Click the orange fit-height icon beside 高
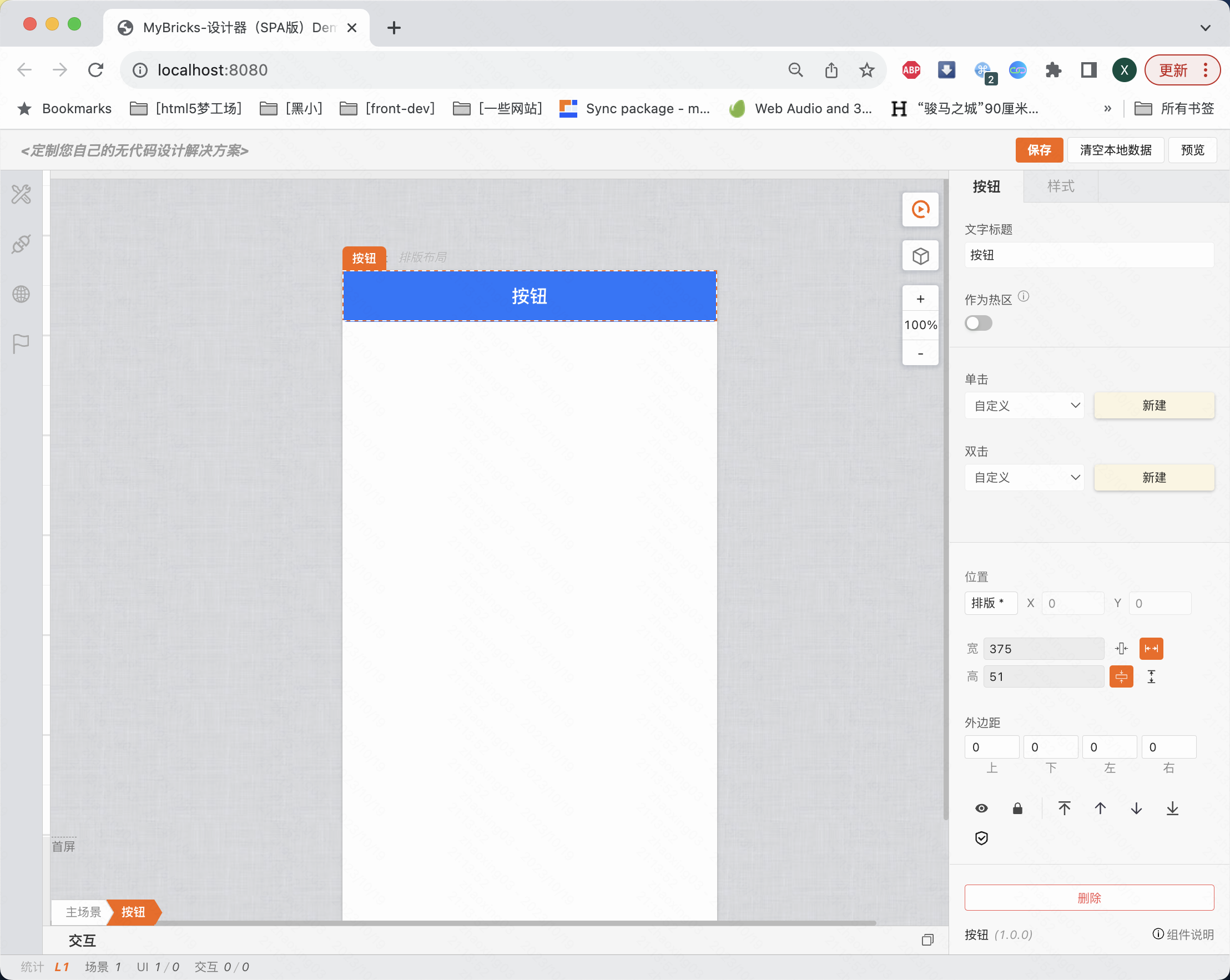 (1121, 676)
